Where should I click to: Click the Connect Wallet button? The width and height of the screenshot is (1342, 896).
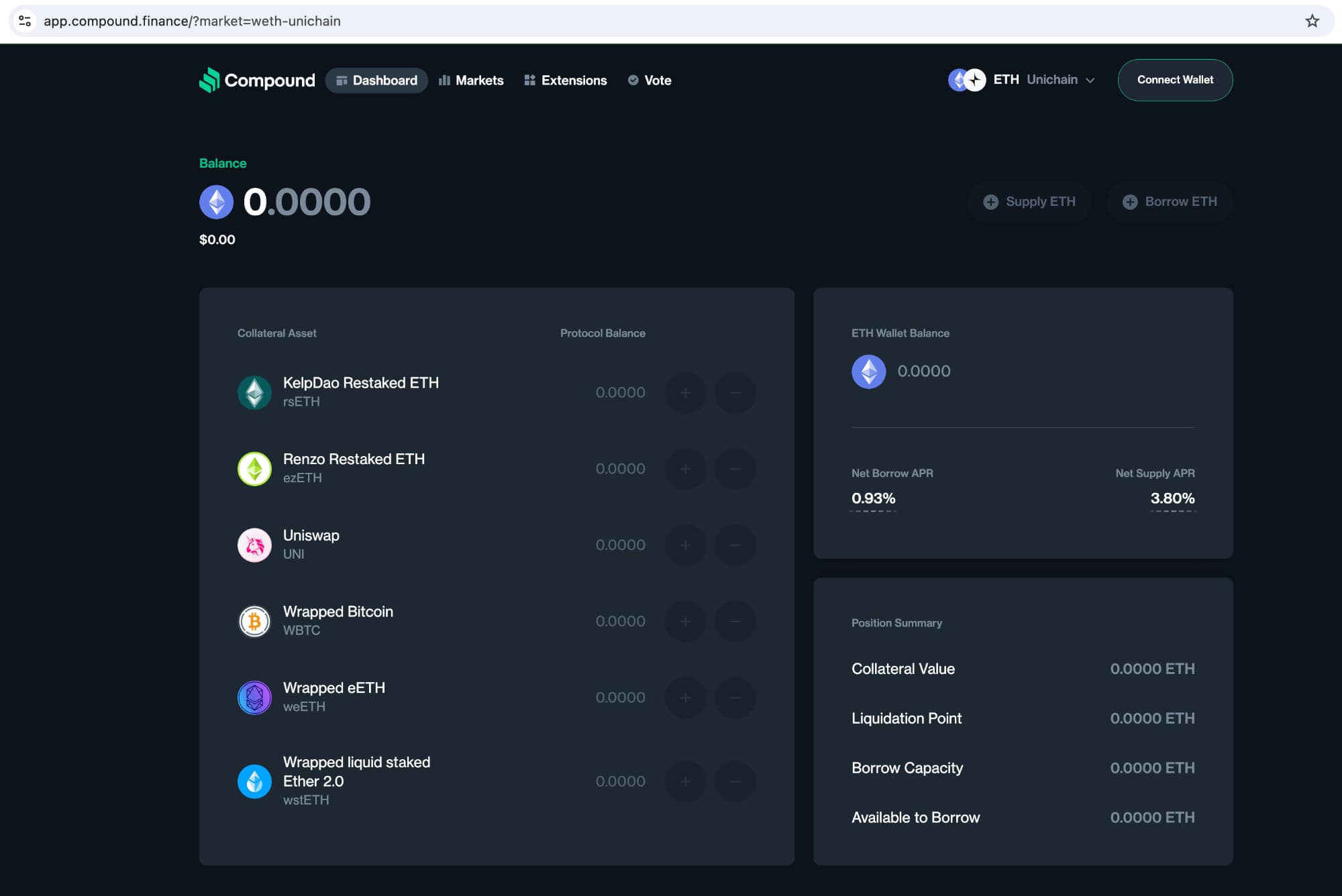1174,80
